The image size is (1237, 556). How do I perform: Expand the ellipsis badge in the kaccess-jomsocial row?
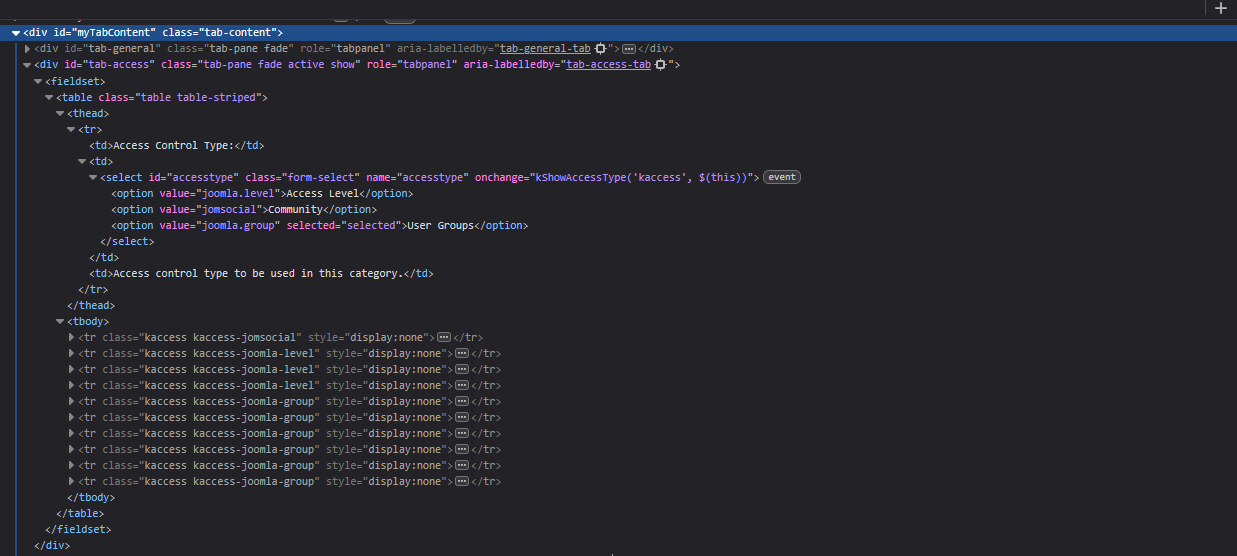pyautogui.click(x=444, y=337)
